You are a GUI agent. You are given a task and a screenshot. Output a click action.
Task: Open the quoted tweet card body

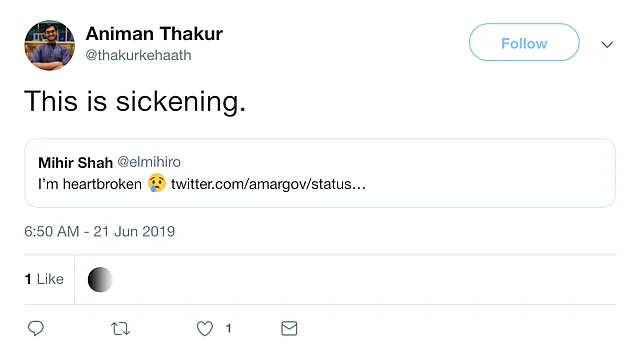[x=320, y=173]
